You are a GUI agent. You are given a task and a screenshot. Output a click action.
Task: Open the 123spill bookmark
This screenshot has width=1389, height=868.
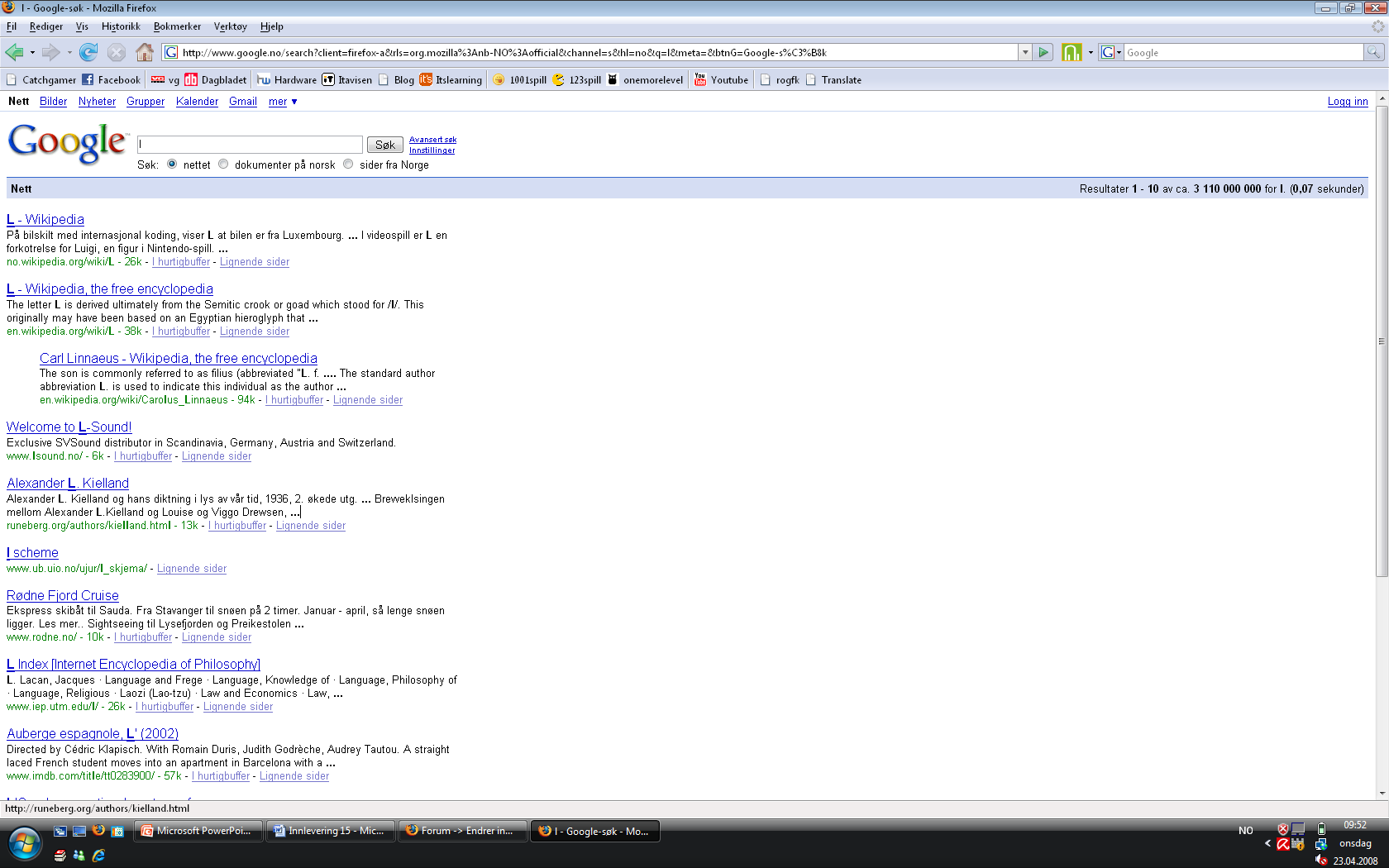576,80
